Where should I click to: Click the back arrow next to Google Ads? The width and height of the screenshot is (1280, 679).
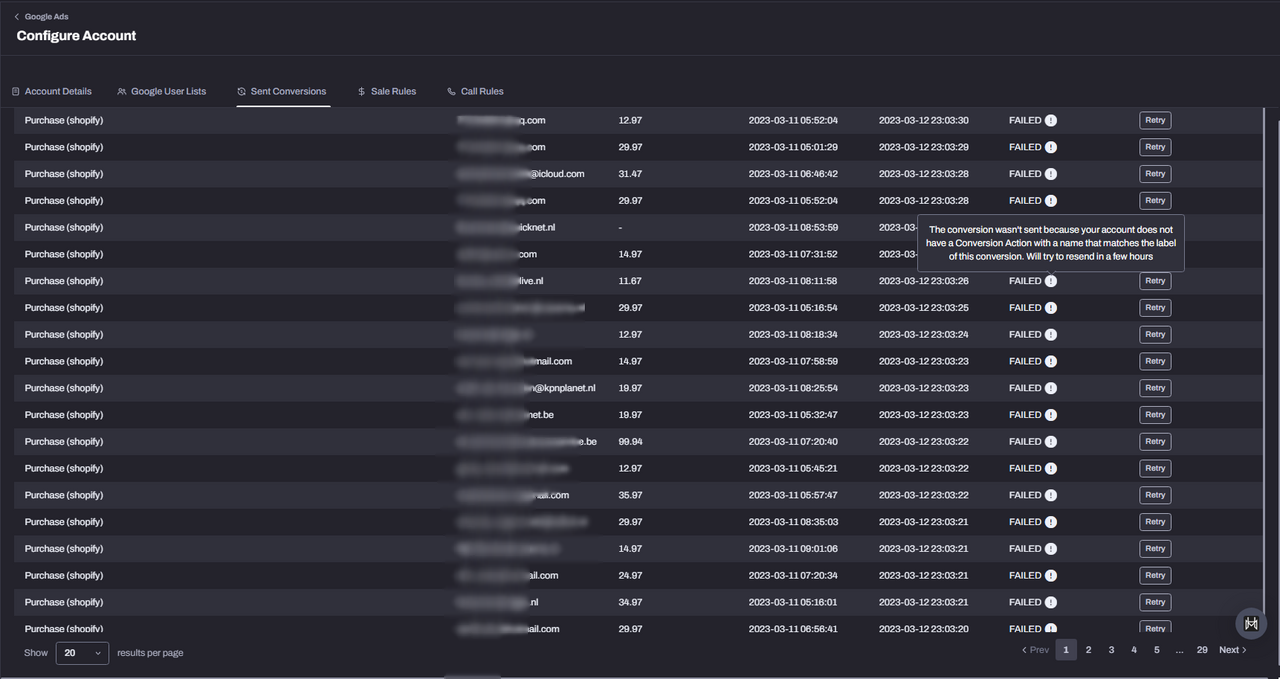click(x=17, y=17)
